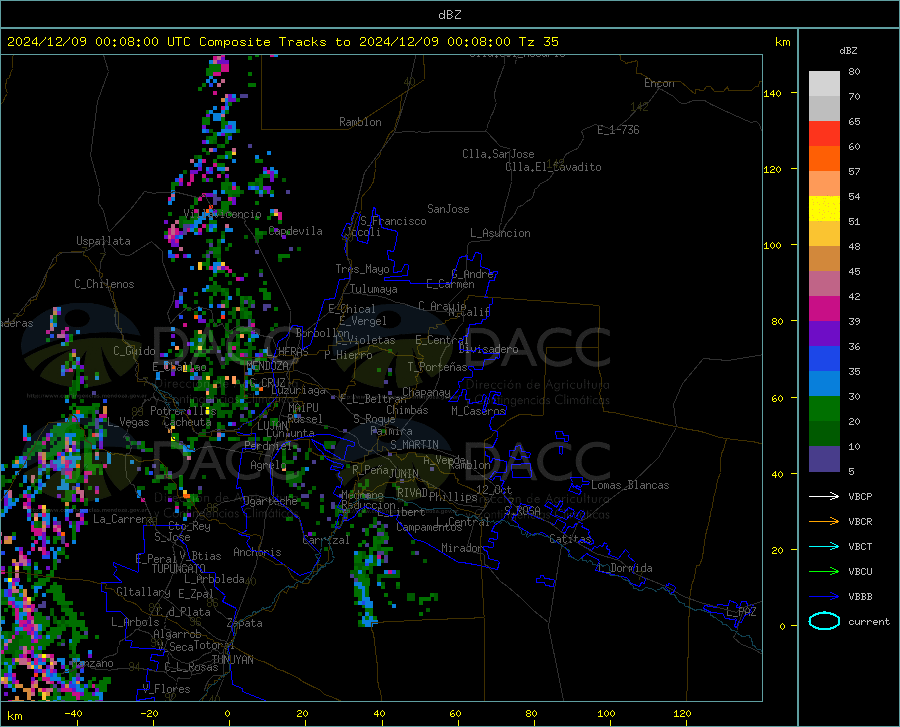Click the Catitas label on map
Image resolution: width=900 pixels, height=727 pixels.
coord(570,539)
